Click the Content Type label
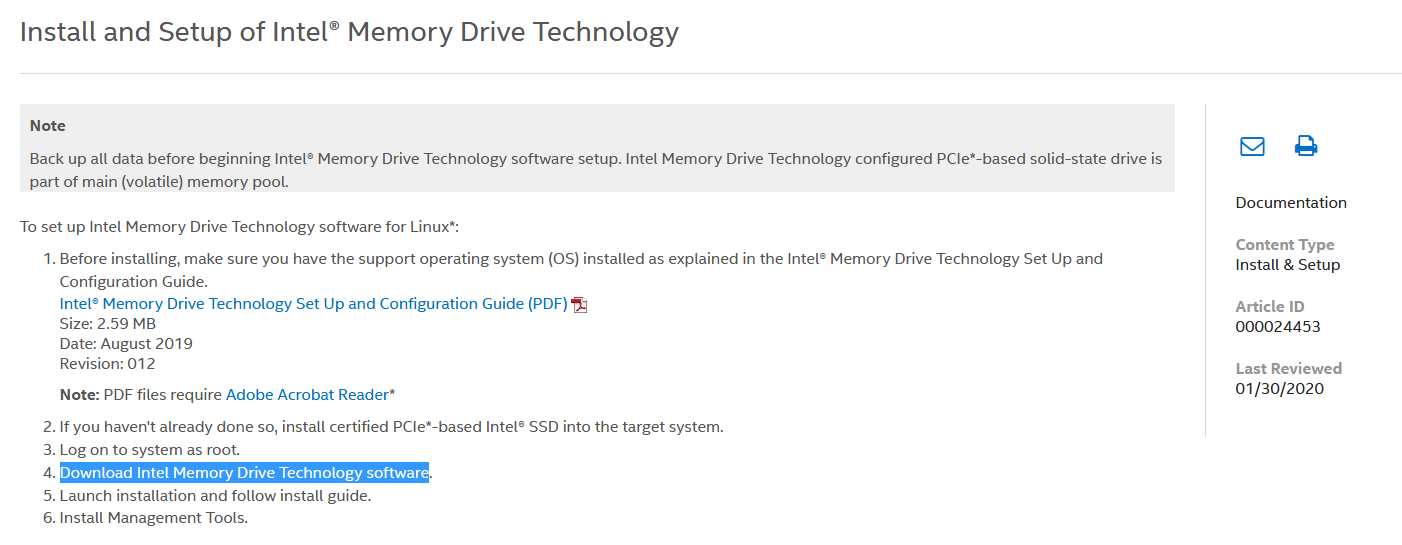1402x545 pixels. click(x=1285, y=244)
